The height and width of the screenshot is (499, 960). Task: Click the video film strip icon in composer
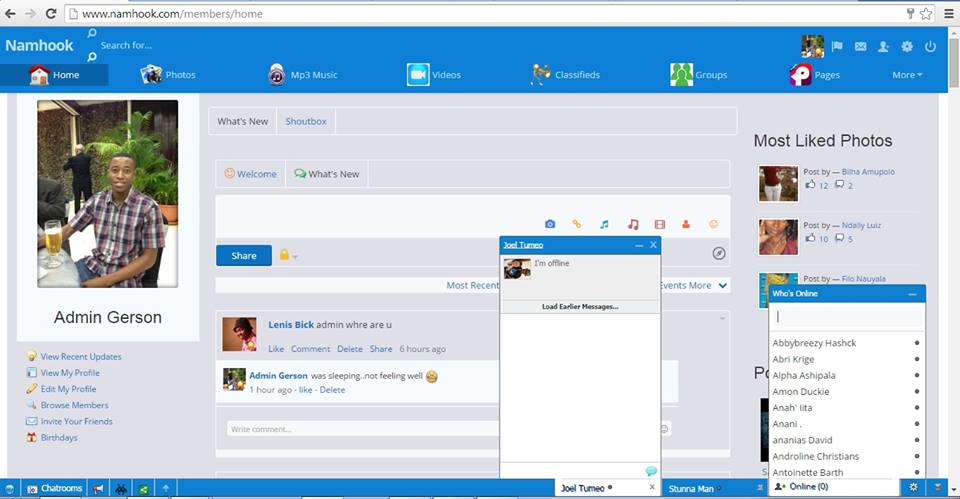[659, 225]
